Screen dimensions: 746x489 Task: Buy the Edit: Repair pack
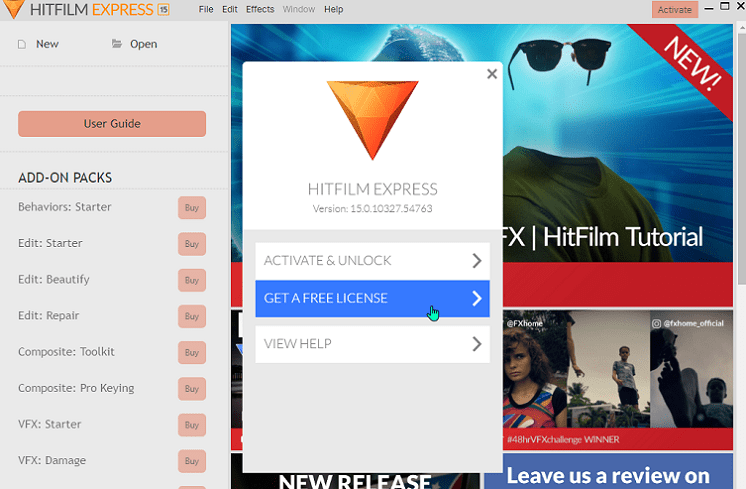coord(192,316)
